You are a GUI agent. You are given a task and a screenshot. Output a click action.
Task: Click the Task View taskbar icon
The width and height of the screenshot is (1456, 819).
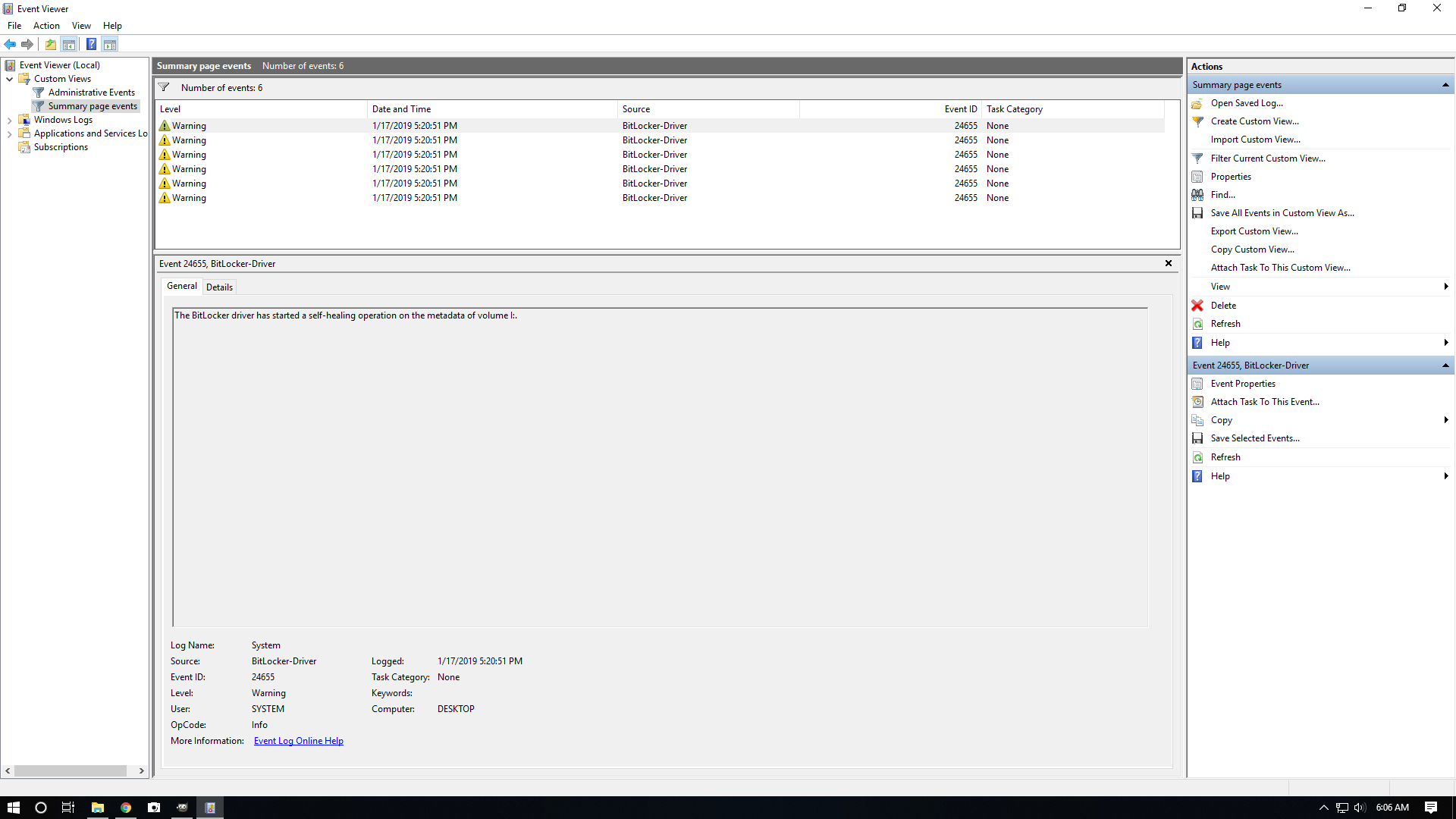point(68,808)
